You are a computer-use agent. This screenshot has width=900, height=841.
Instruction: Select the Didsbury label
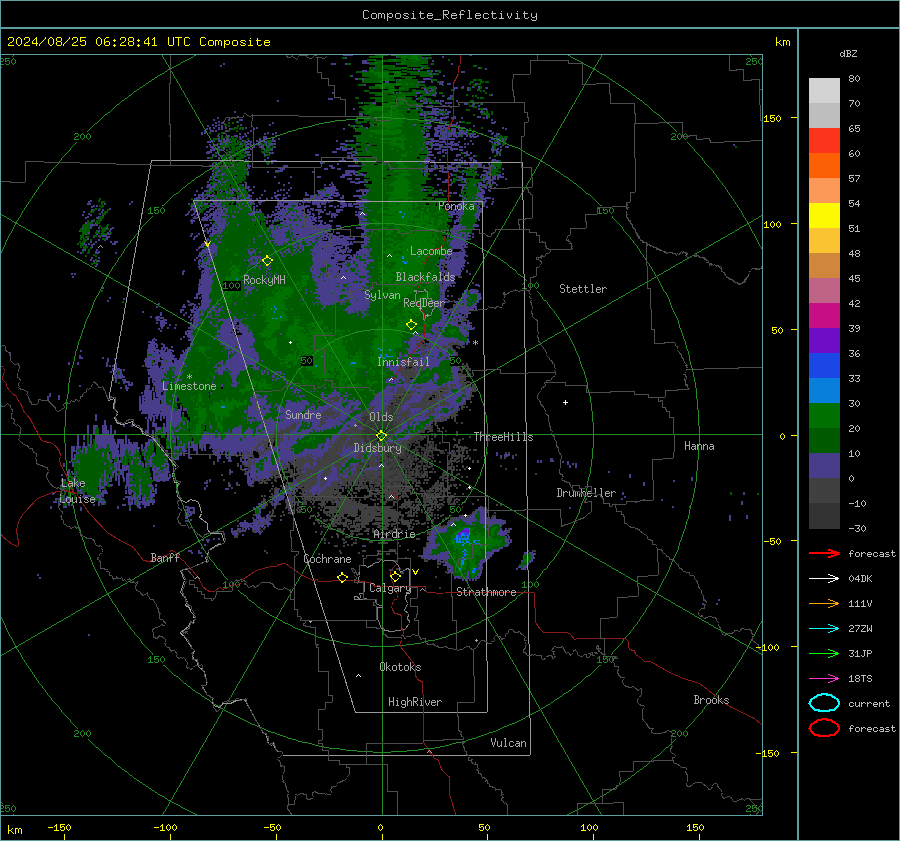point(378,448)
